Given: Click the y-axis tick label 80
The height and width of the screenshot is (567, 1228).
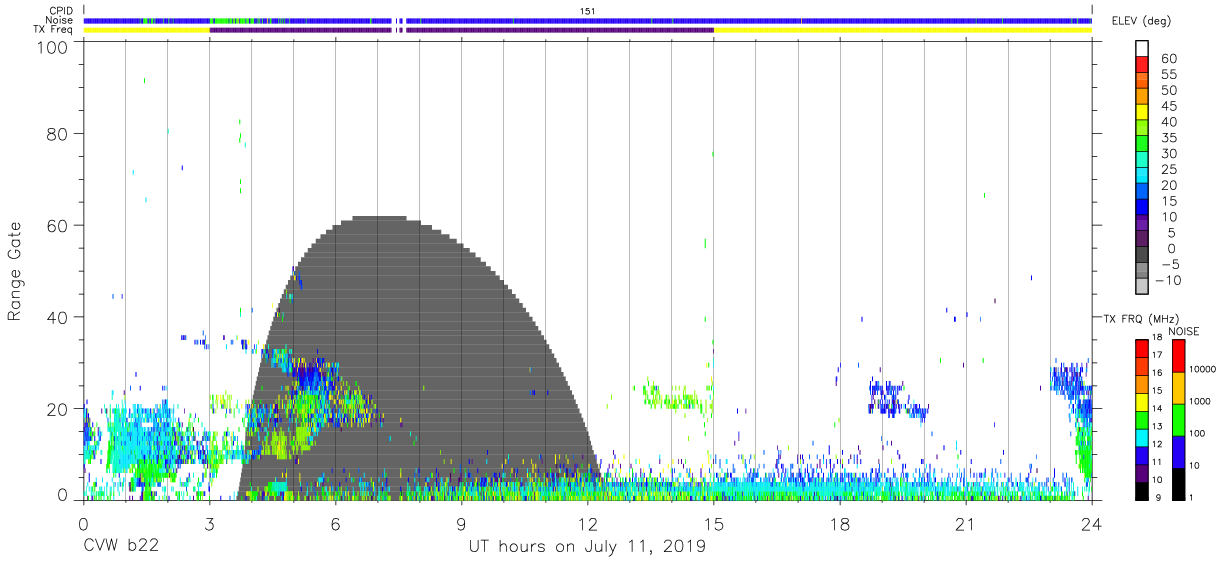Looking at the screenshot, I should click(x=56, y=133).
